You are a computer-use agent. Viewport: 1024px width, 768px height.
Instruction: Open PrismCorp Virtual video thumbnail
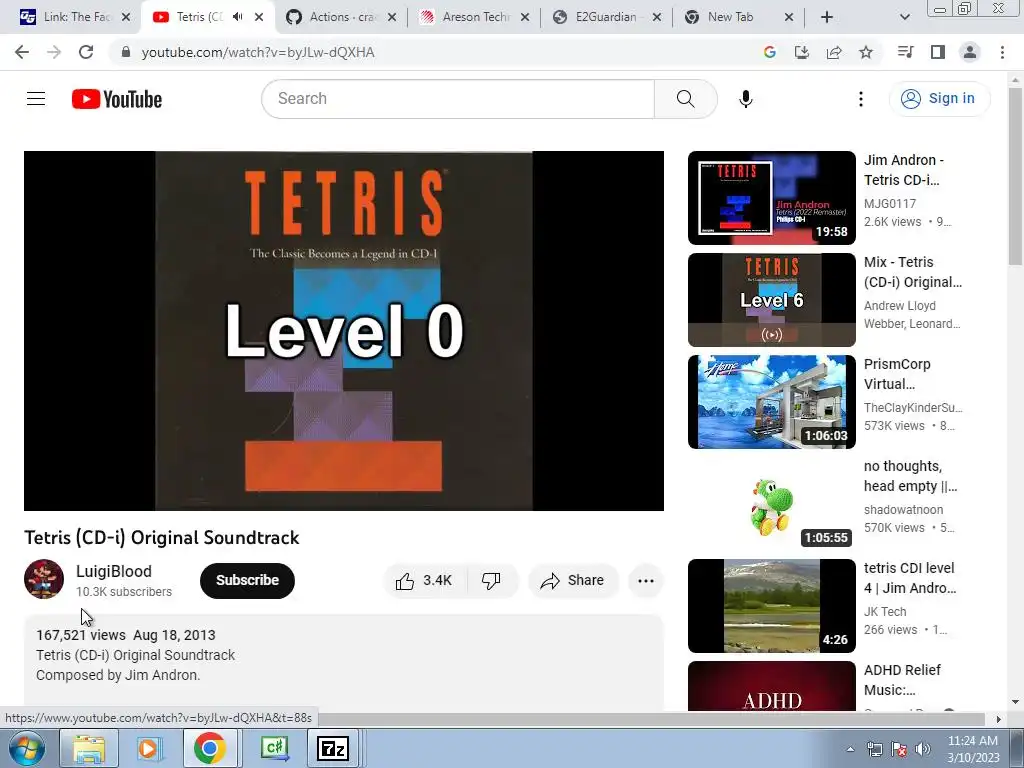(772, 402)
